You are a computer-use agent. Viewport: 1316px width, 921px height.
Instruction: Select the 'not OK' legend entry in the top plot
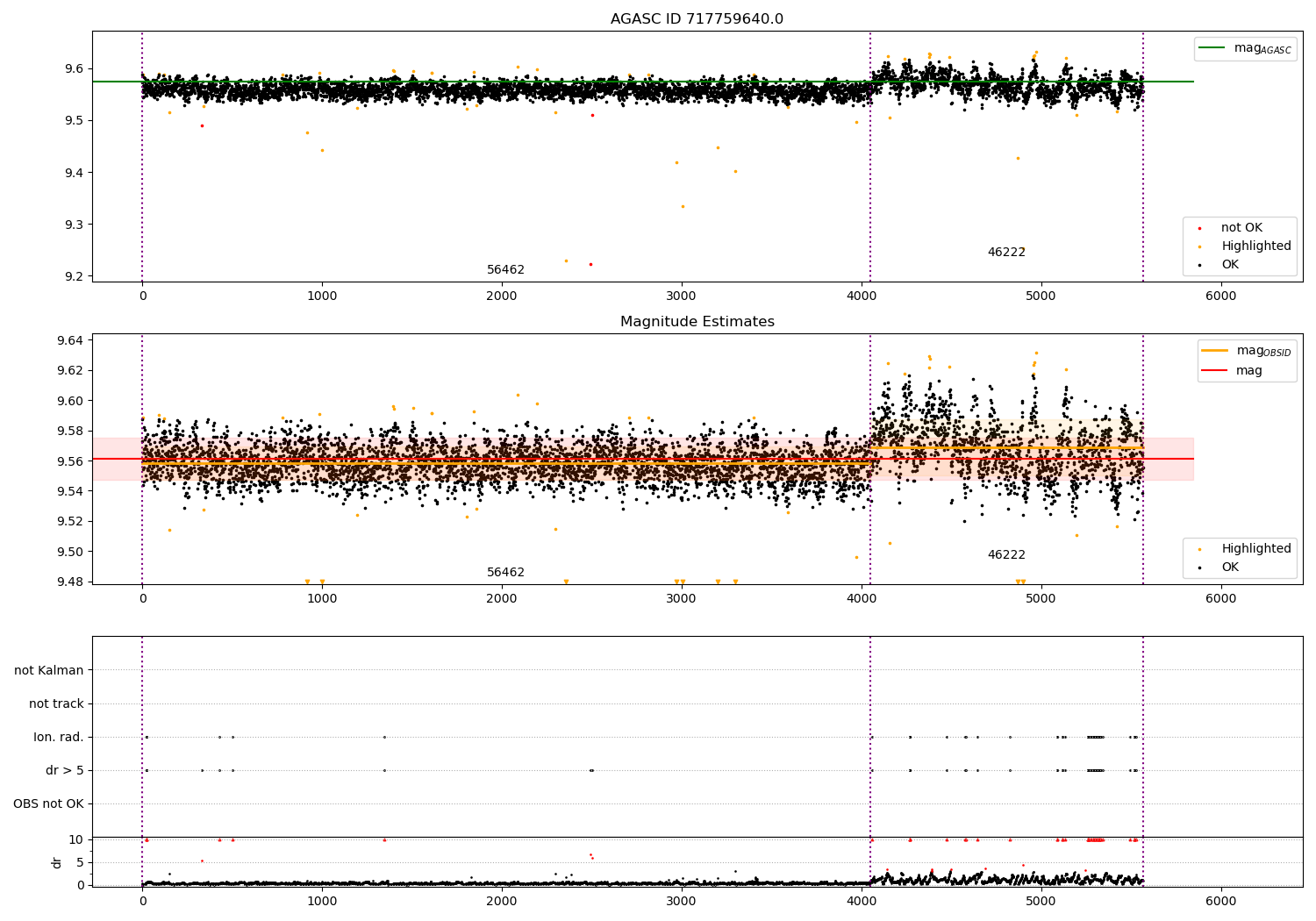(1241, 228)
